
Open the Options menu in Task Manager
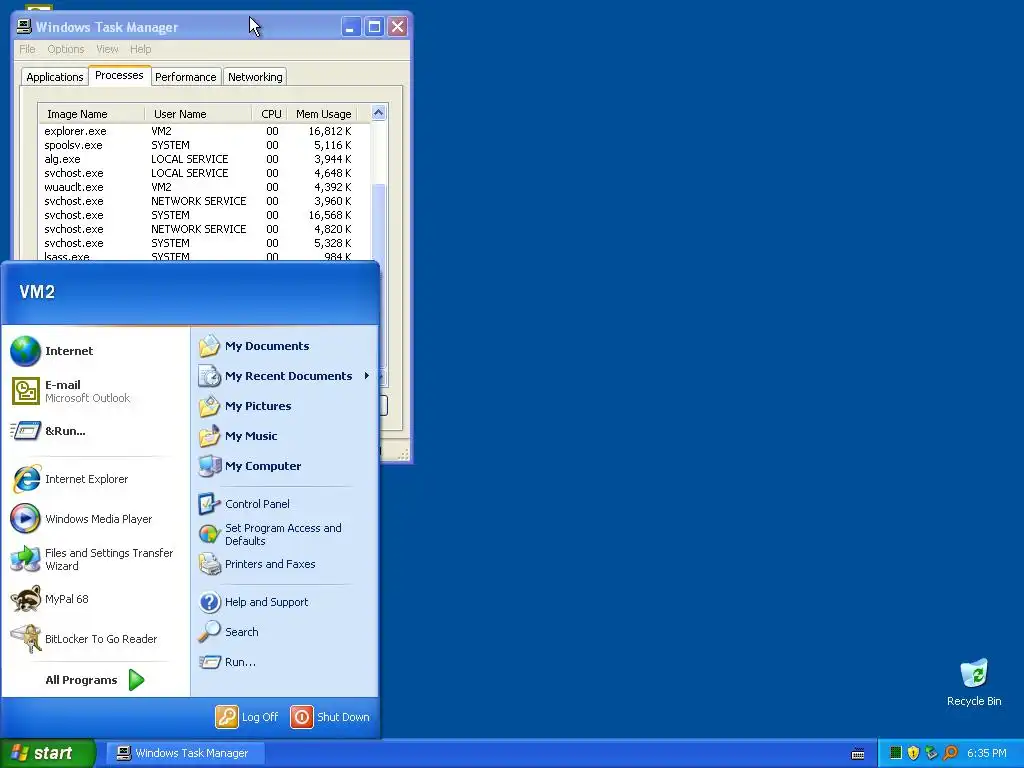(66, 49)
